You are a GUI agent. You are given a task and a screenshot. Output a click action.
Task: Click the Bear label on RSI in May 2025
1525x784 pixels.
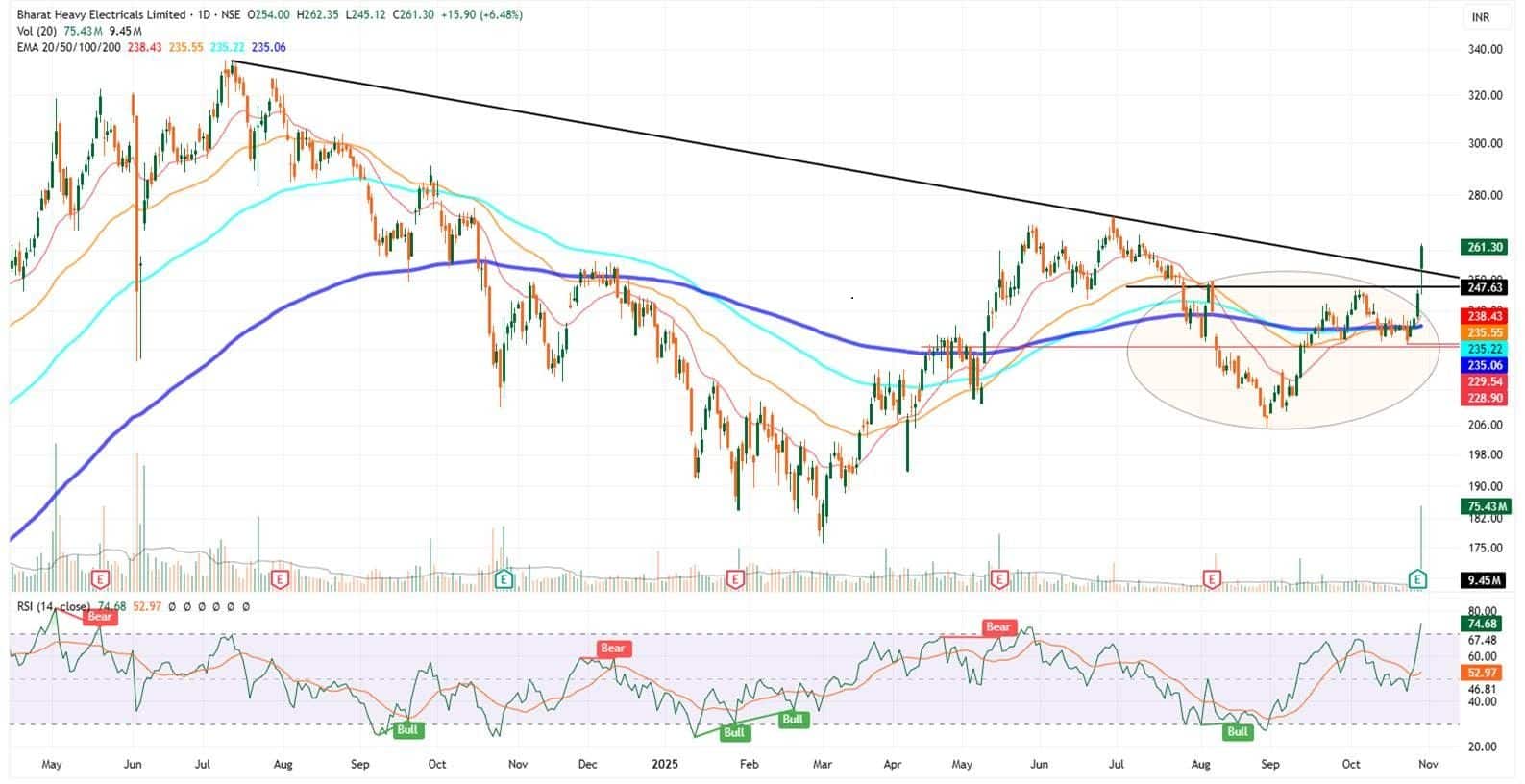[x=997, y=627]
